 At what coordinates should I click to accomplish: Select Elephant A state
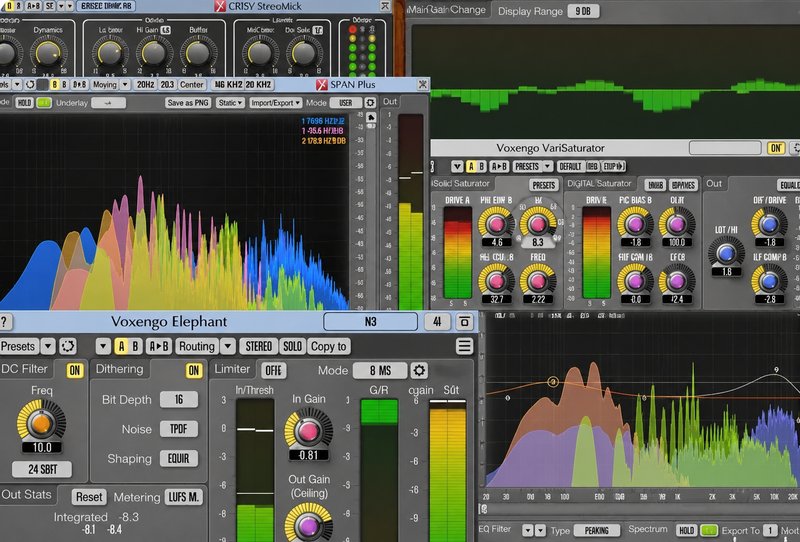pos(121,347)
